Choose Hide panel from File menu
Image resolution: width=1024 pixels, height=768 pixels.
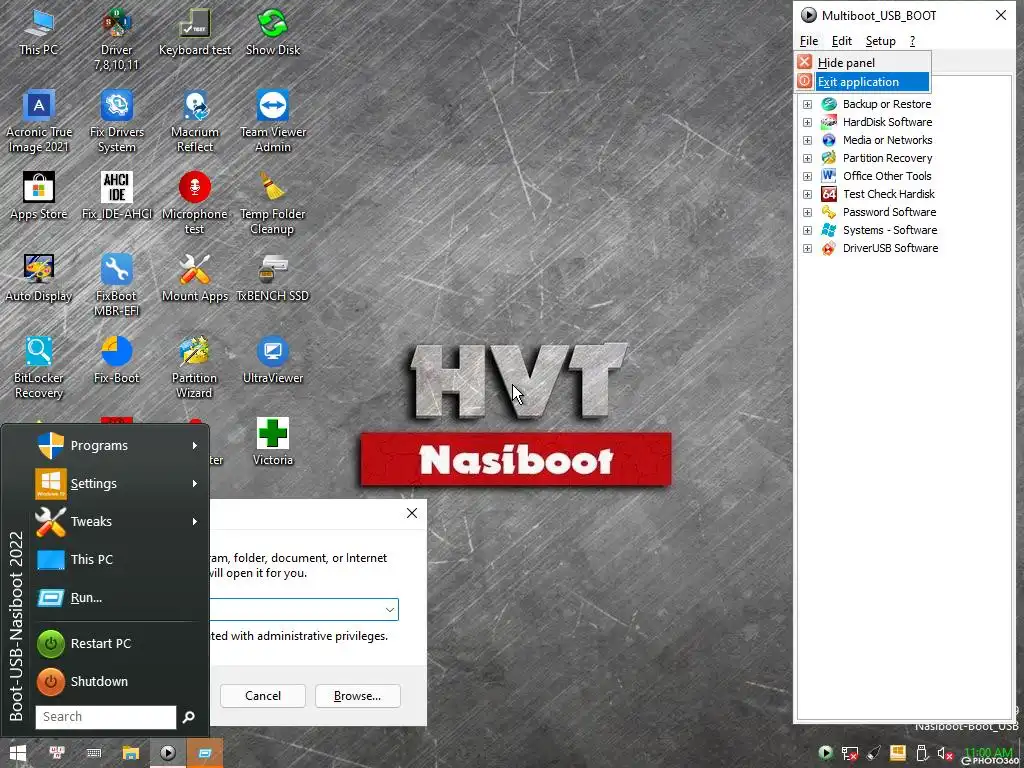coord(863,63)
